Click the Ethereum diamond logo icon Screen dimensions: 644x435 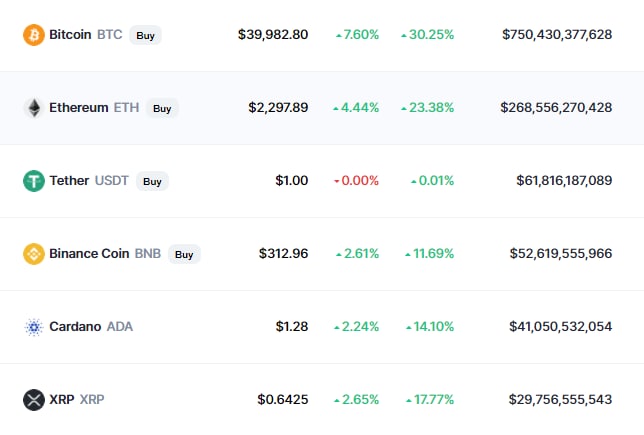click(34, 108)
